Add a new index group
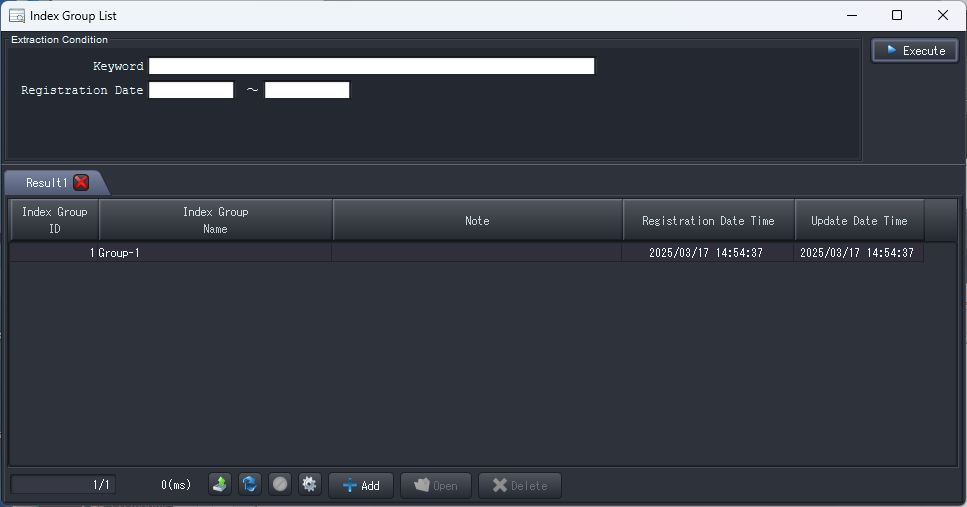Viewport: 967px width, 507px height. (x=361, y=485)
